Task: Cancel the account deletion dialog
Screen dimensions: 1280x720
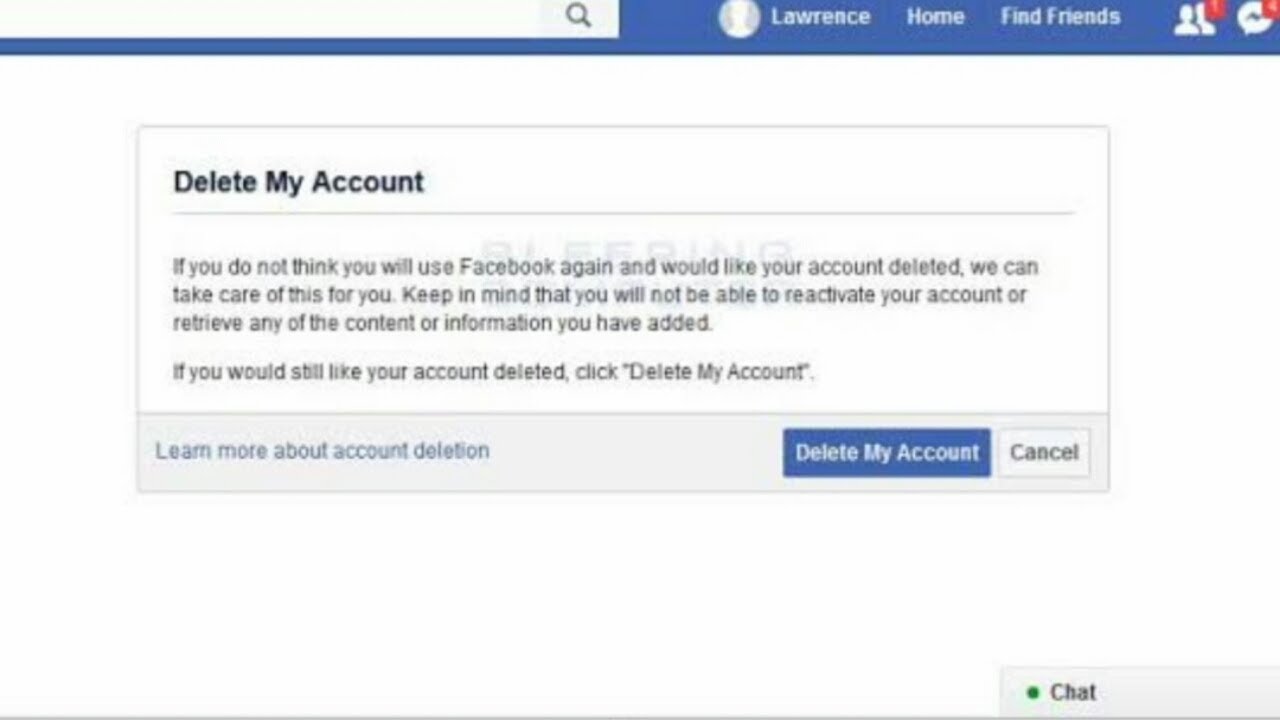Action: [x=1044, y=452]
